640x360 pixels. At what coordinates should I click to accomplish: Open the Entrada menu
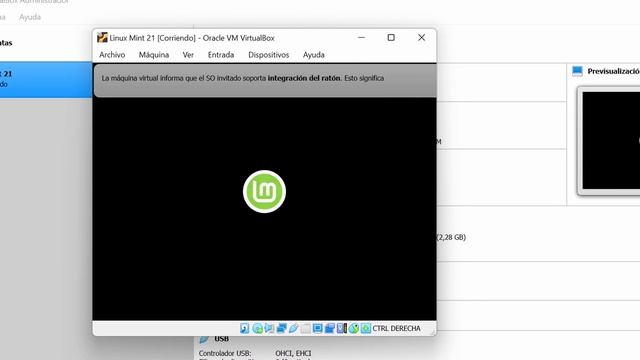point(221,55)
